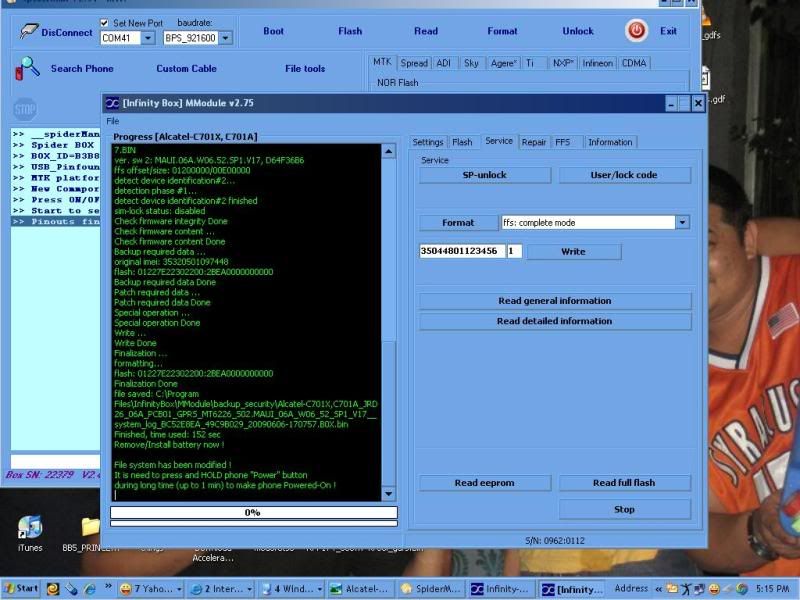Open the Windows Start menu
The height and width of the screenshot is (600, 800).
[20, 589]
